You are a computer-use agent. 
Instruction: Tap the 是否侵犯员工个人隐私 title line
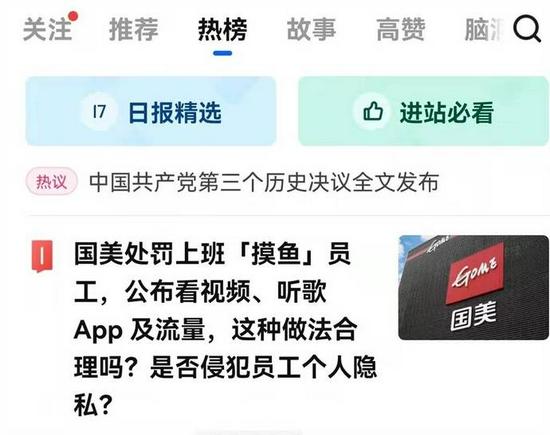(263, 367)
